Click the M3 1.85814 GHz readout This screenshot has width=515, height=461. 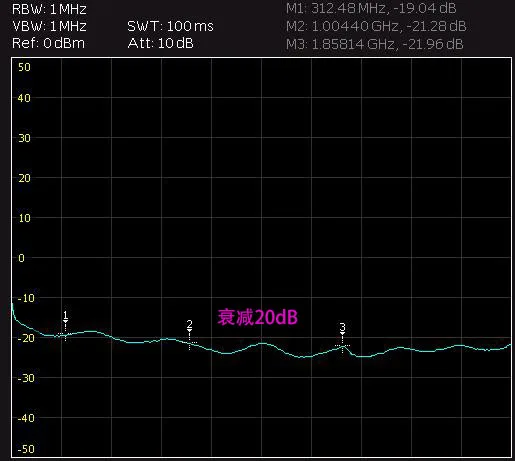(375, 44)
